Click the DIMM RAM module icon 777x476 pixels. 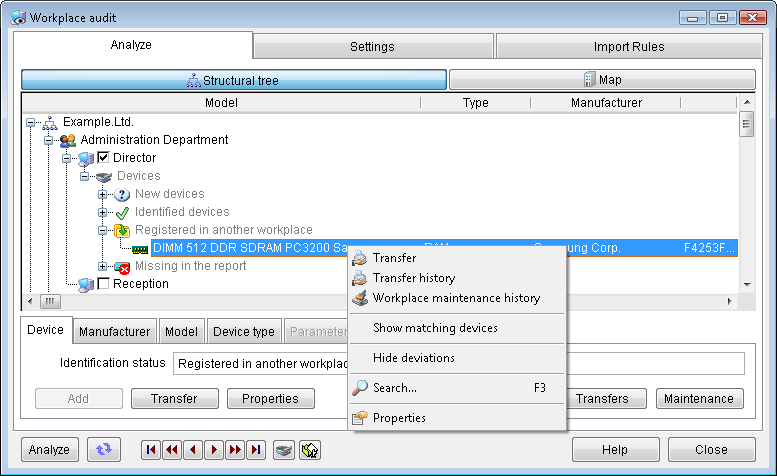(140, 249)
